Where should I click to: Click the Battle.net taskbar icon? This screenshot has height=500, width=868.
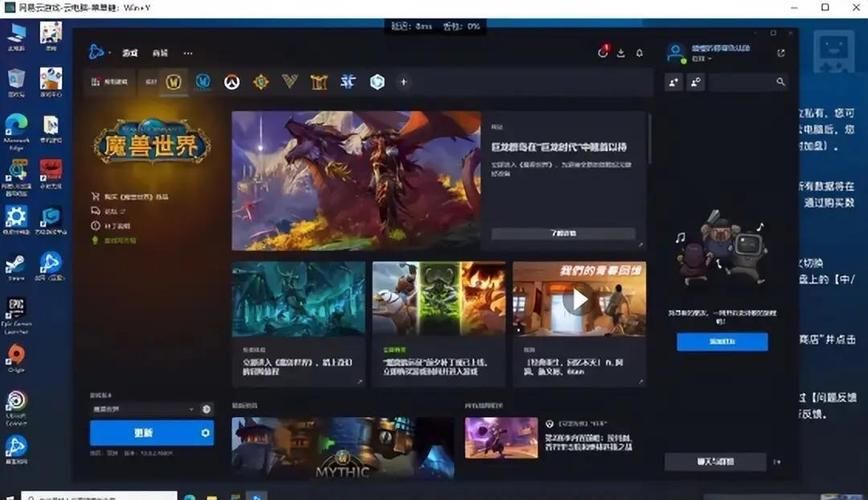click(x=256, y=496)
